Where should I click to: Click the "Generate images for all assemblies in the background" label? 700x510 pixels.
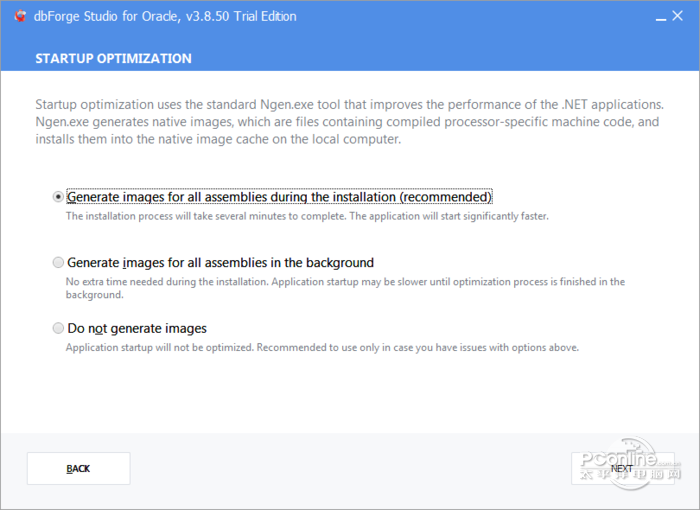(220, 263)
